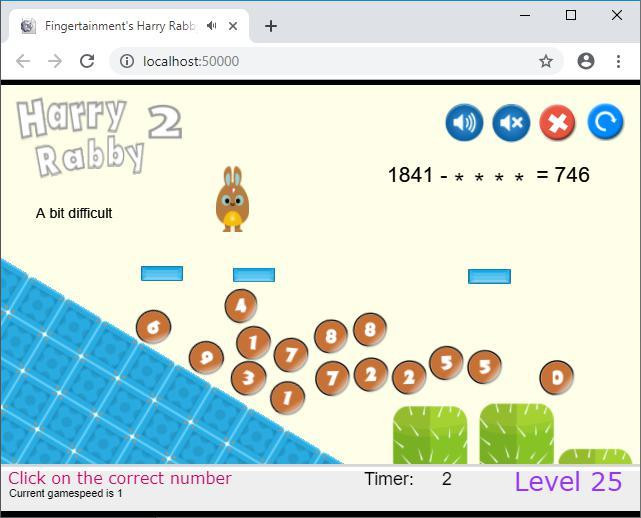The width and height of the screenshot is (641, 518).
Task: Click the lowest number 1 ball
Action: [287, 397]
